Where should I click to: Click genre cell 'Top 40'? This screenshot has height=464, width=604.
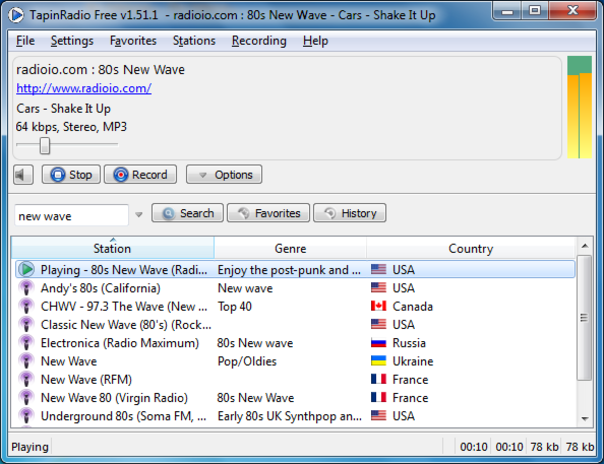235,307
